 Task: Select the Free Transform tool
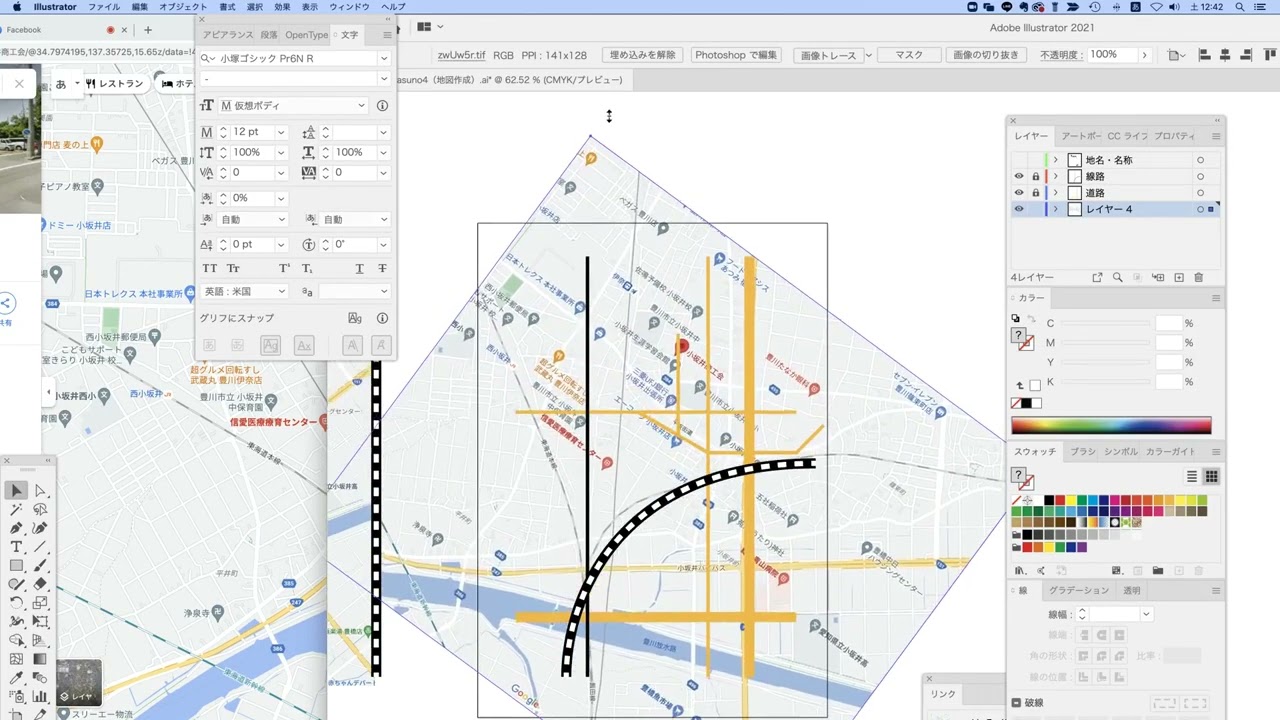pos(40,622)
